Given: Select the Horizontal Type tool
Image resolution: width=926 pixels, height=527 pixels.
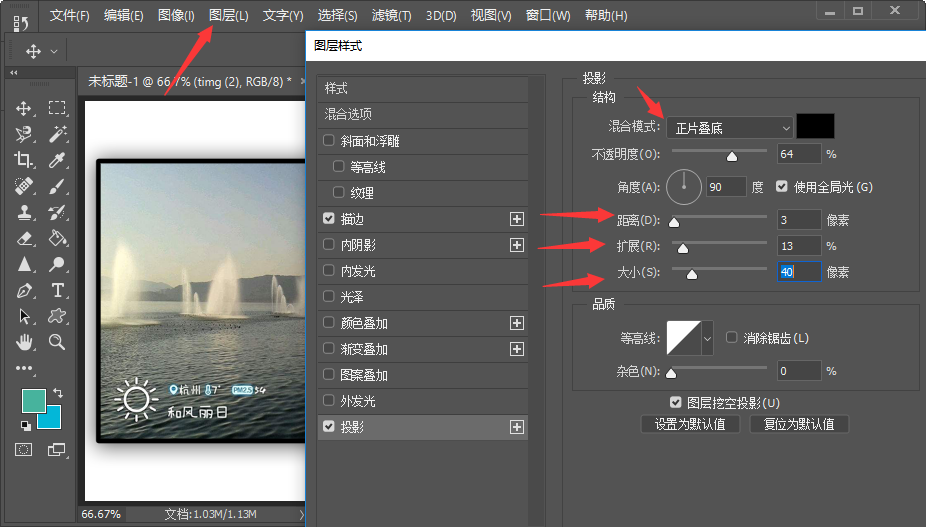Looking at the screenshot, I should (57, 290).
